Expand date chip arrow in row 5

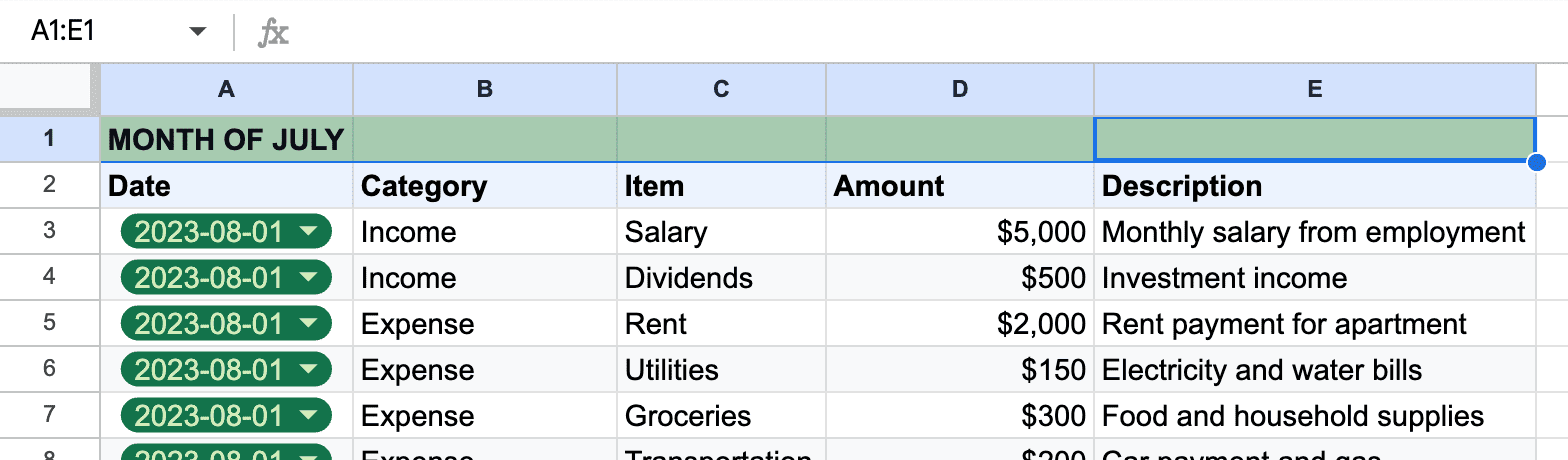[309, 324]
